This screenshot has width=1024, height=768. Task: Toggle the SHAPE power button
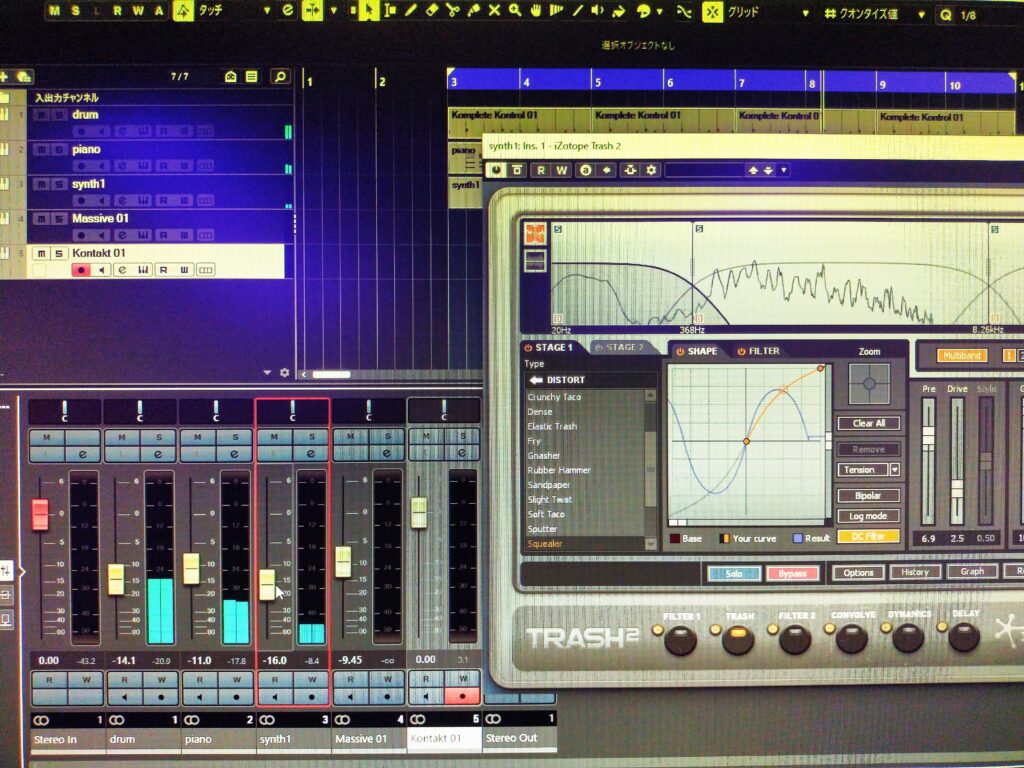[680, 351]
